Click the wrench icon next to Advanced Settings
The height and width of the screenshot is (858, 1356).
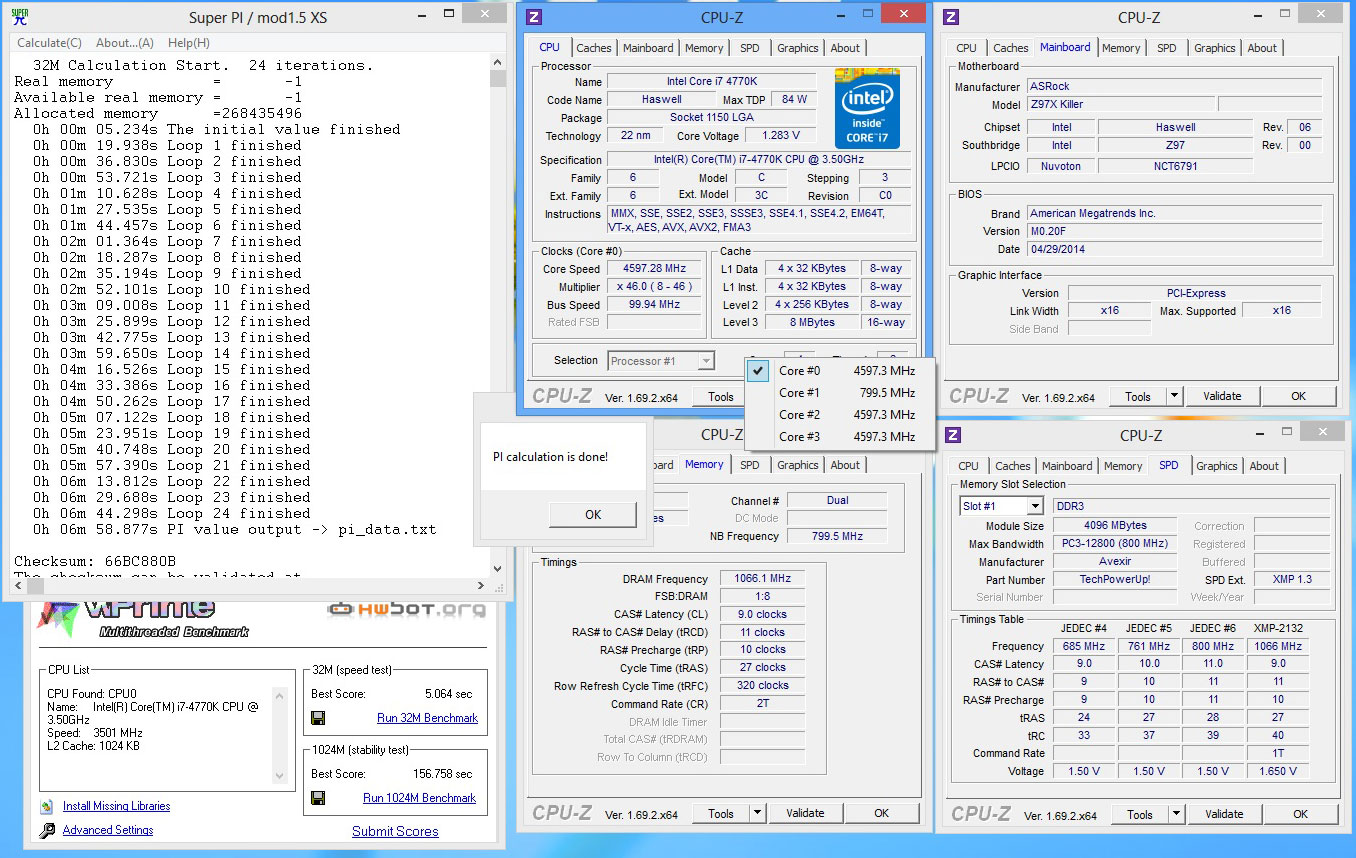tap(47, 830)
